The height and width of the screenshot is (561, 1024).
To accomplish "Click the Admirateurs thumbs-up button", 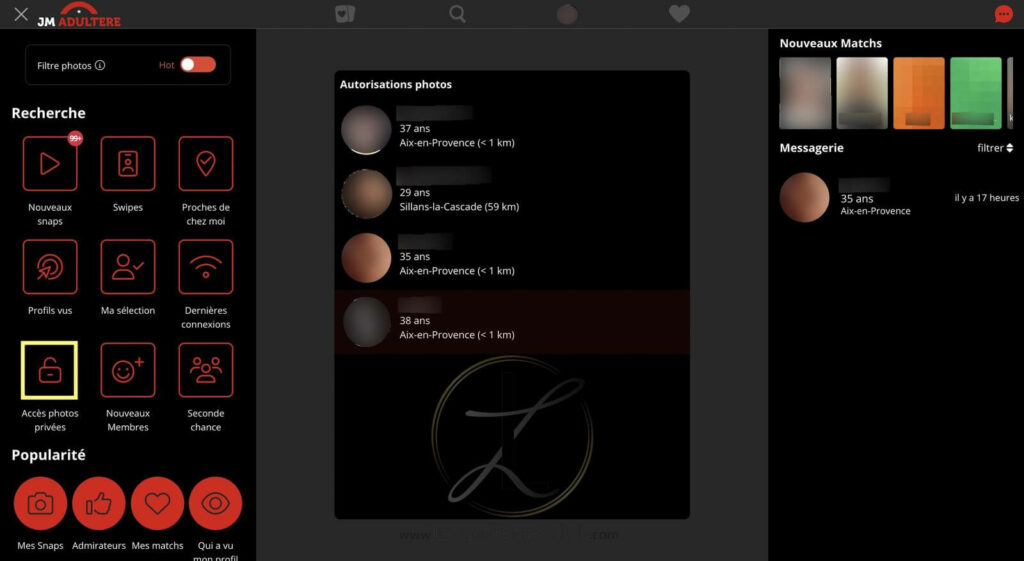I will point(99,504).
